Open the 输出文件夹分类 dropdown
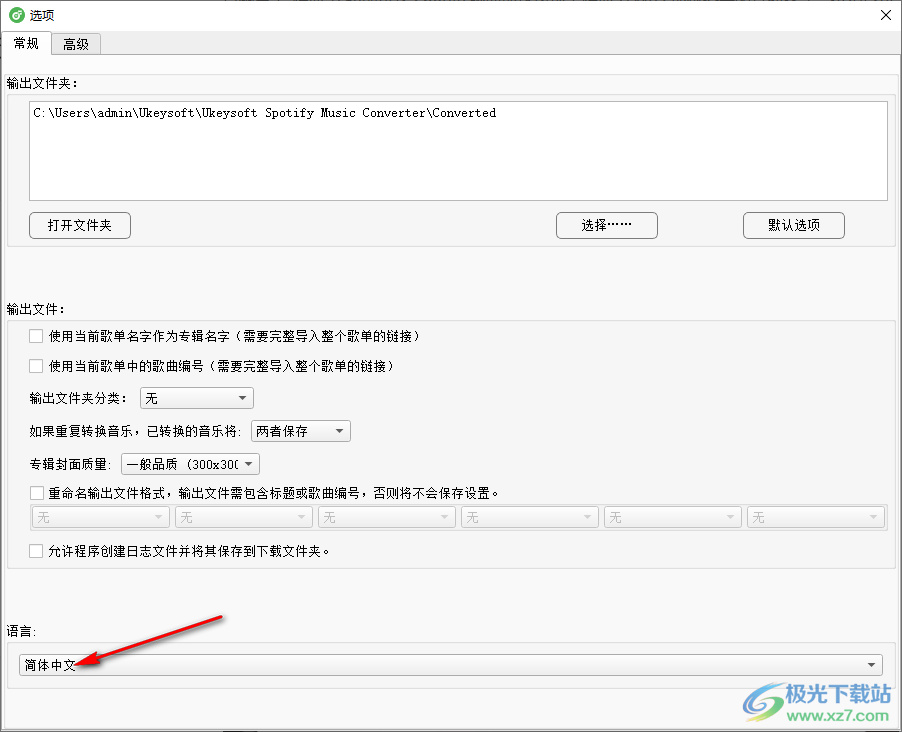902x732 pixels. (197, 398)
